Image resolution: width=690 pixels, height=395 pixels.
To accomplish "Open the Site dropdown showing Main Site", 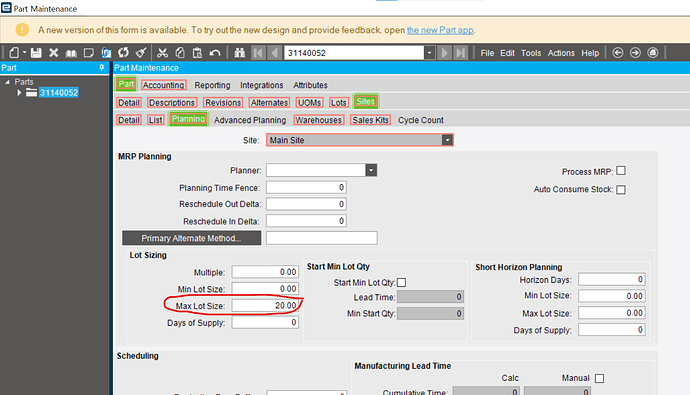I will [447, 140].
